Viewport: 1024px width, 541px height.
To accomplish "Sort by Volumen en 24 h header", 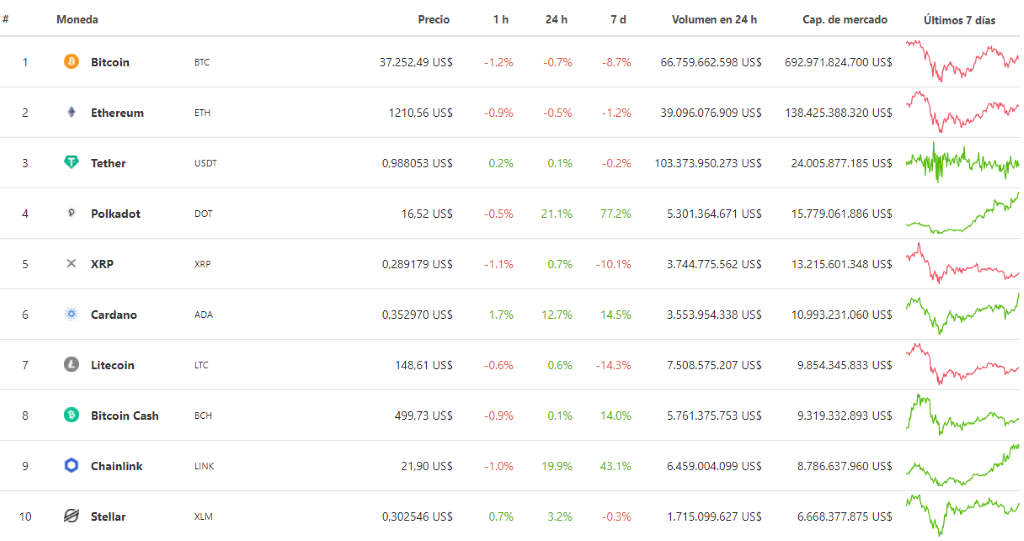I will point(714,20).
